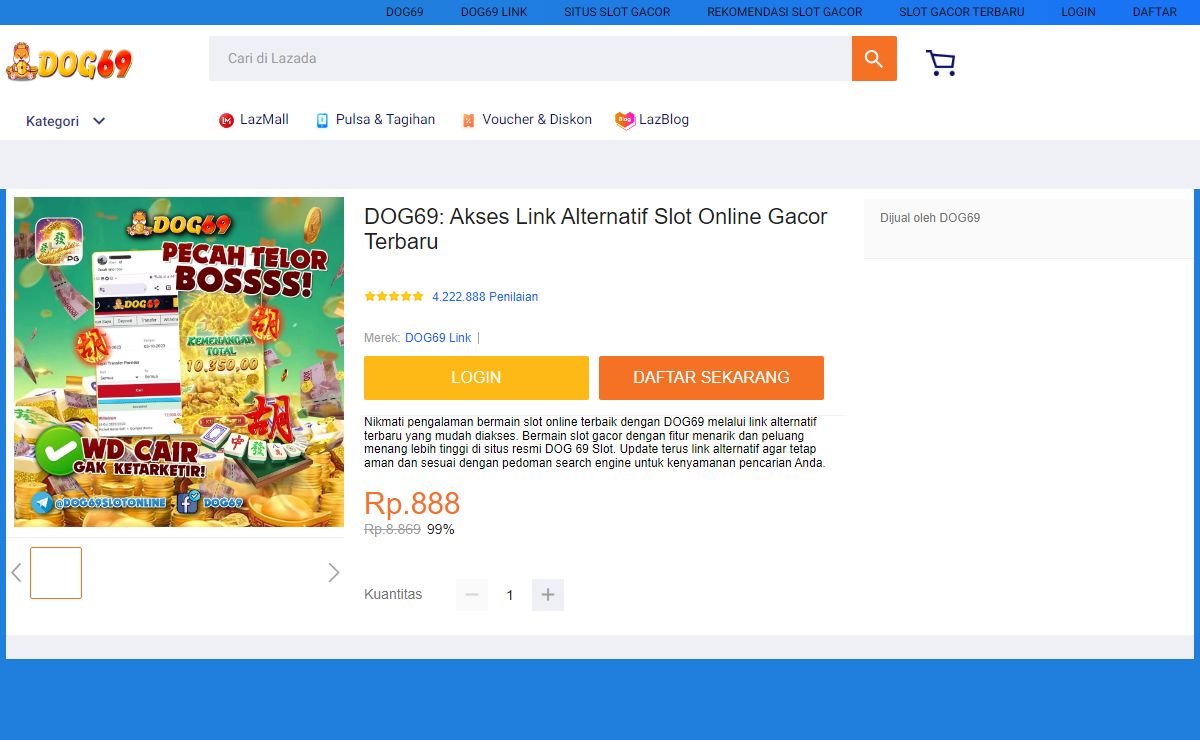
Task: Click the struck-through Rp.8.869 price
Action: 392,529
